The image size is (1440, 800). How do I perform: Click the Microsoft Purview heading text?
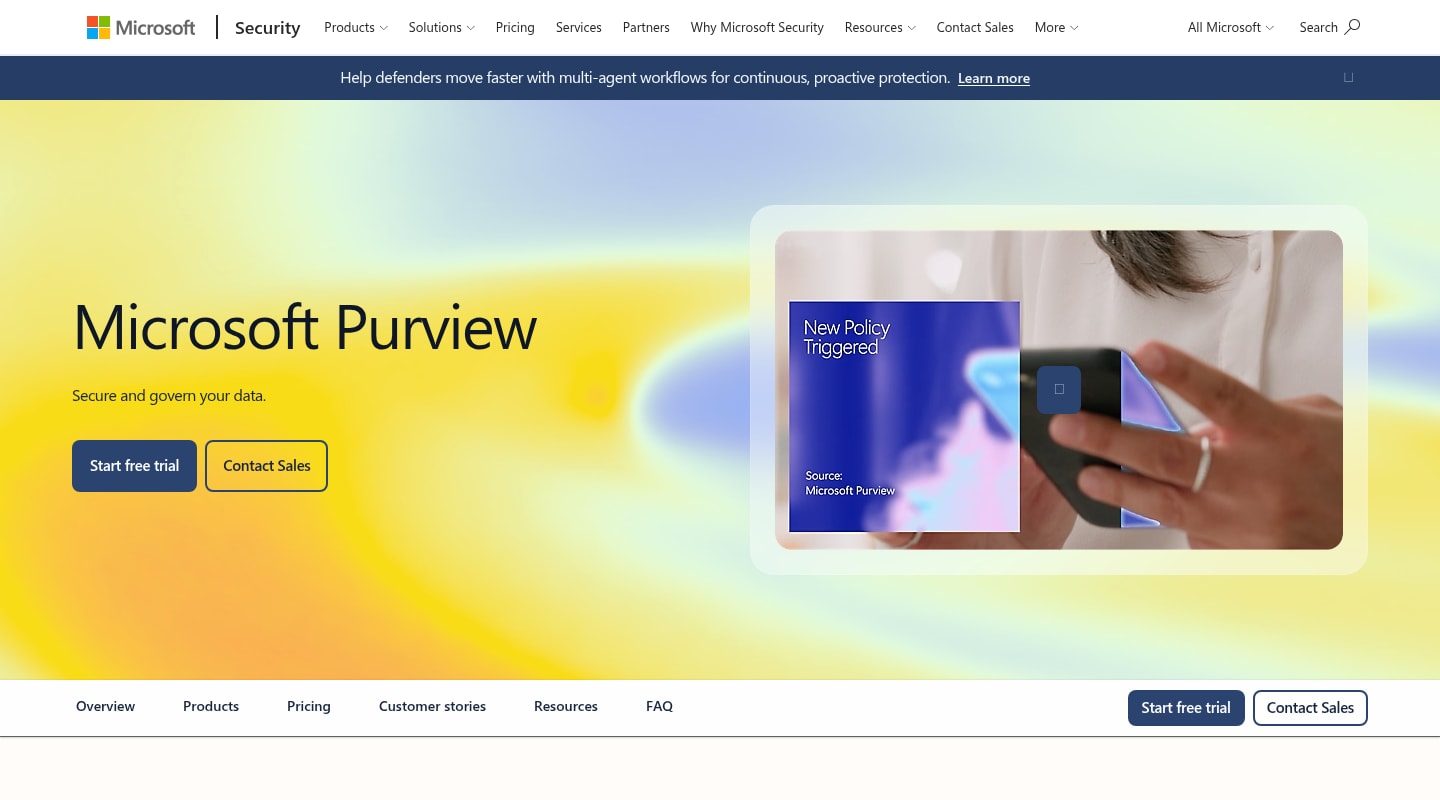[305, 327]
